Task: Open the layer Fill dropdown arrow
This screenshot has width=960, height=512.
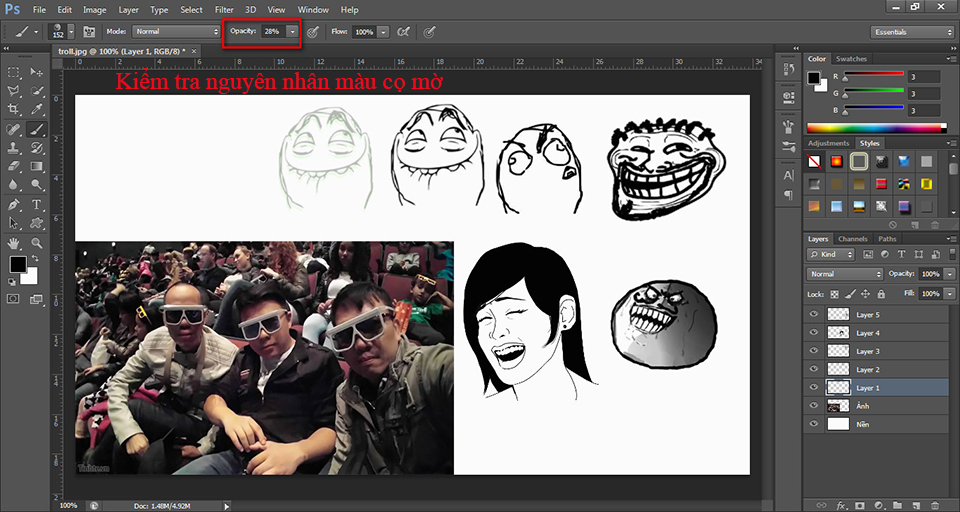Action: click(950, 293)
